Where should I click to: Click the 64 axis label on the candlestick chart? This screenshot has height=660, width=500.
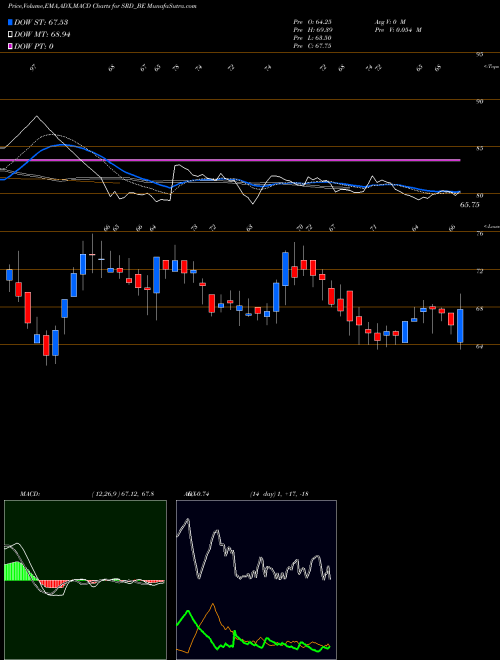pos(479,346)
